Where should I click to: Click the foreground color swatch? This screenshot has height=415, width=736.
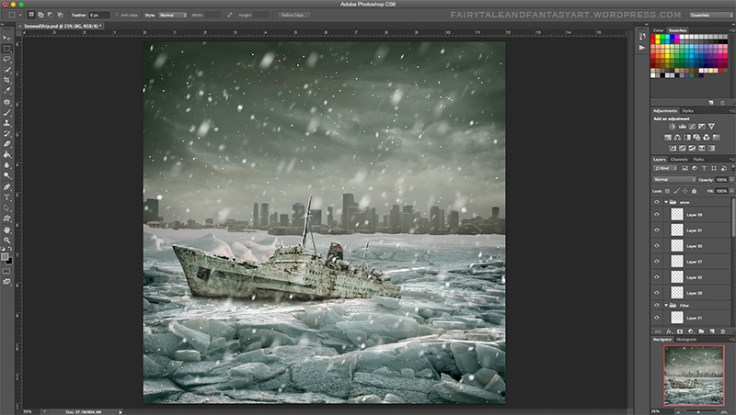tap(5, 257)
